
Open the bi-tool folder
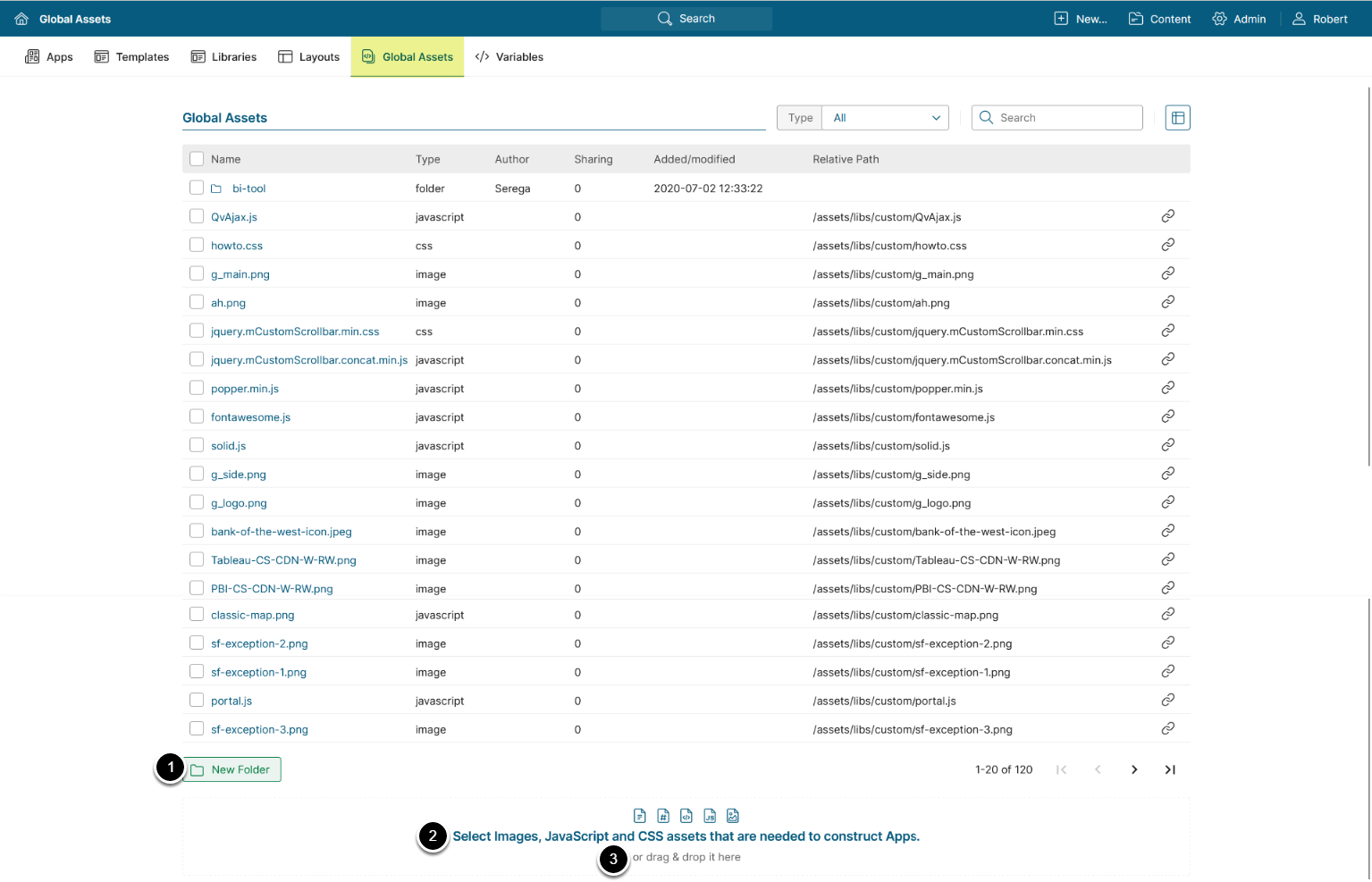point(248,189)
